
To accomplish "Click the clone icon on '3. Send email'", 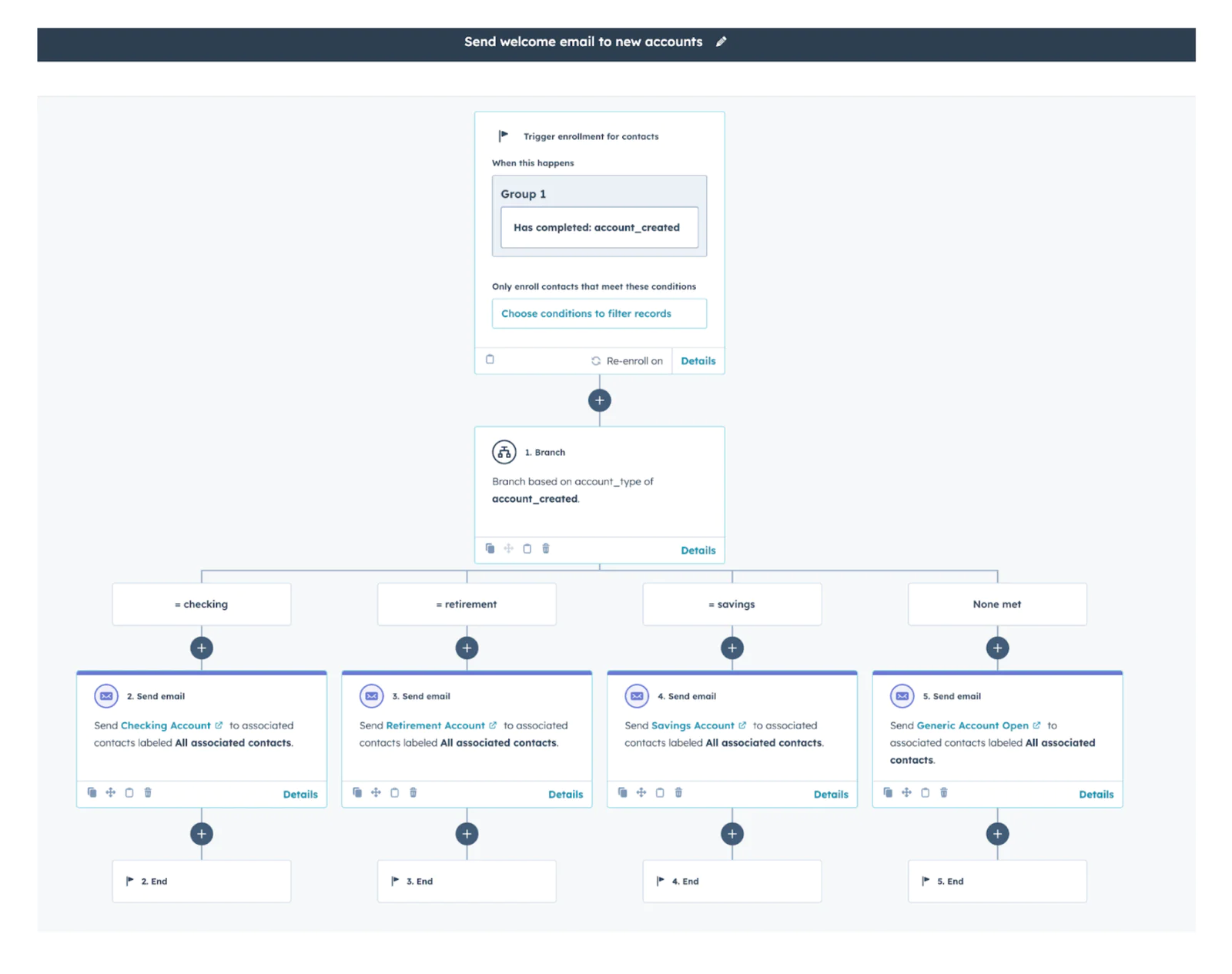I will (x=357, y=792).
